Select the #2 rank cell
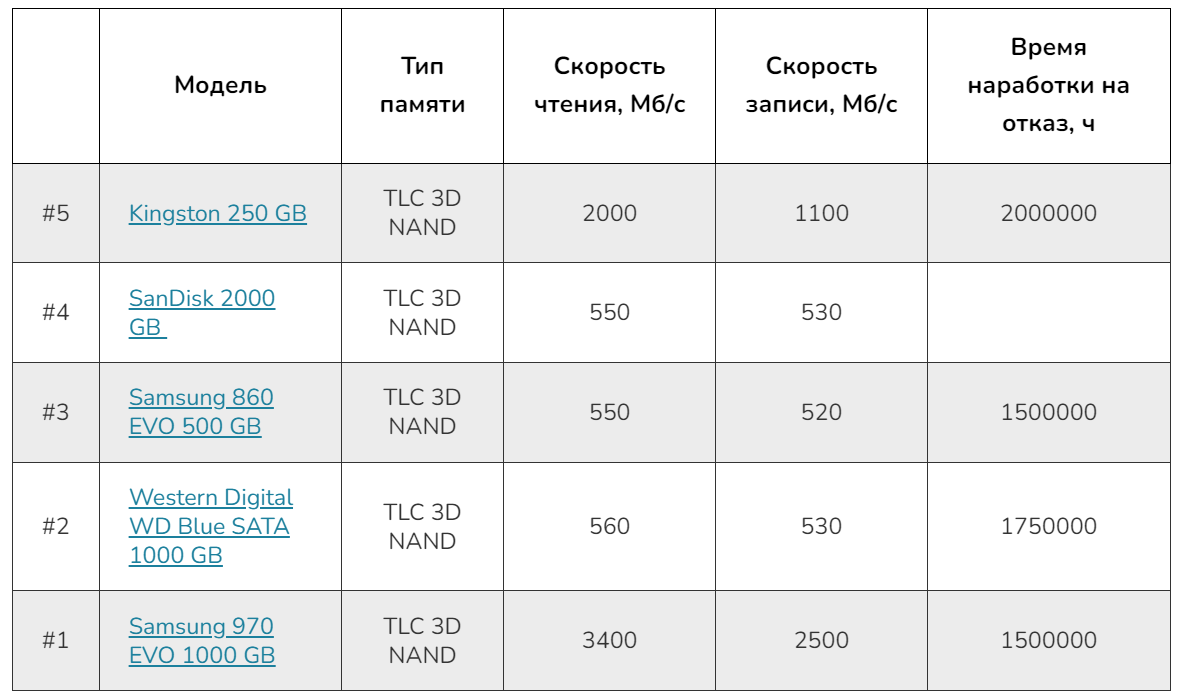This screenshot has height=700, width=1183. [56, 526]
